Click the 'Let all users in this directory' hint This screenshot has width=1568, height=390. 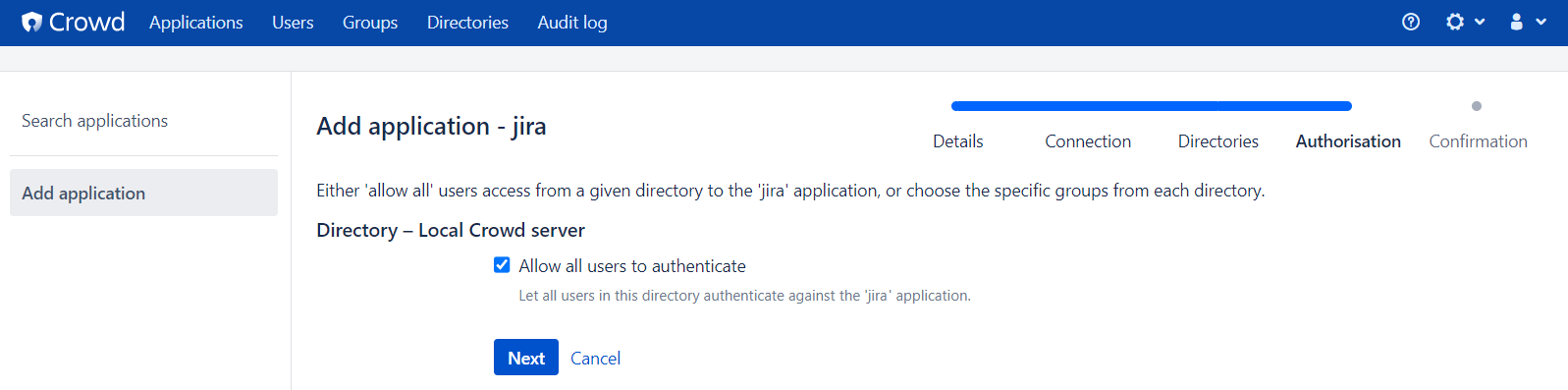click(744, 296)
